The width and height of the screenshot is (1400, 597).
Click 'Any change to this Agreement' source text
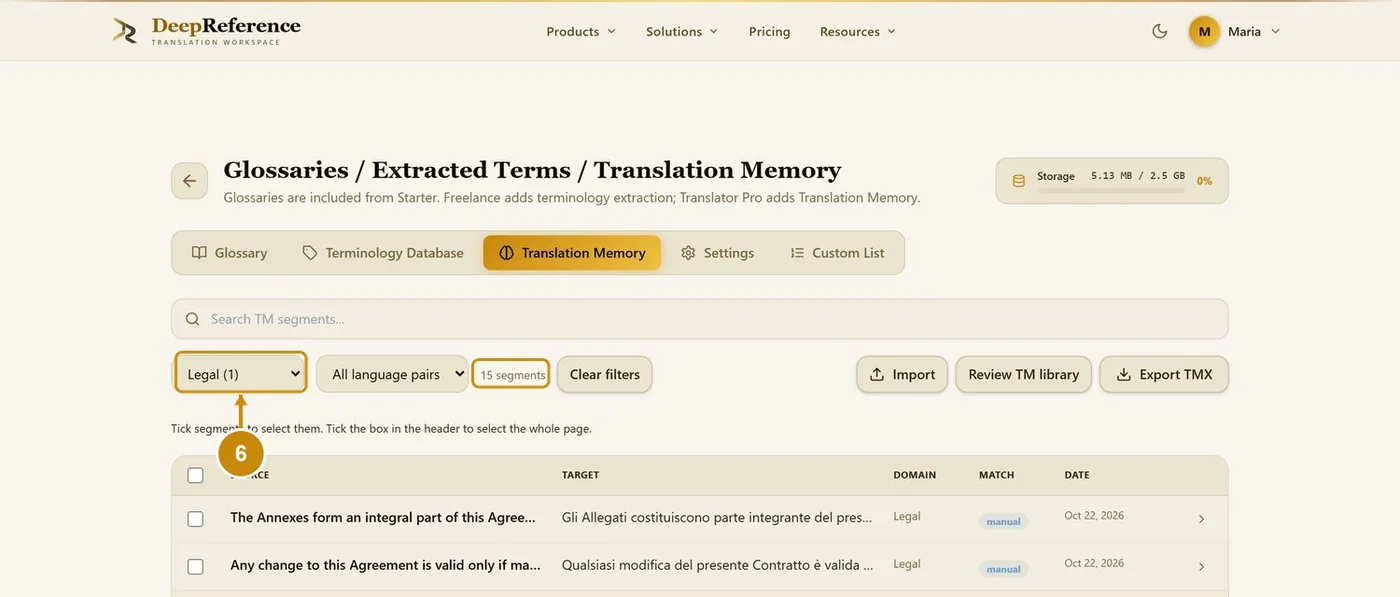tap(385, 565)
